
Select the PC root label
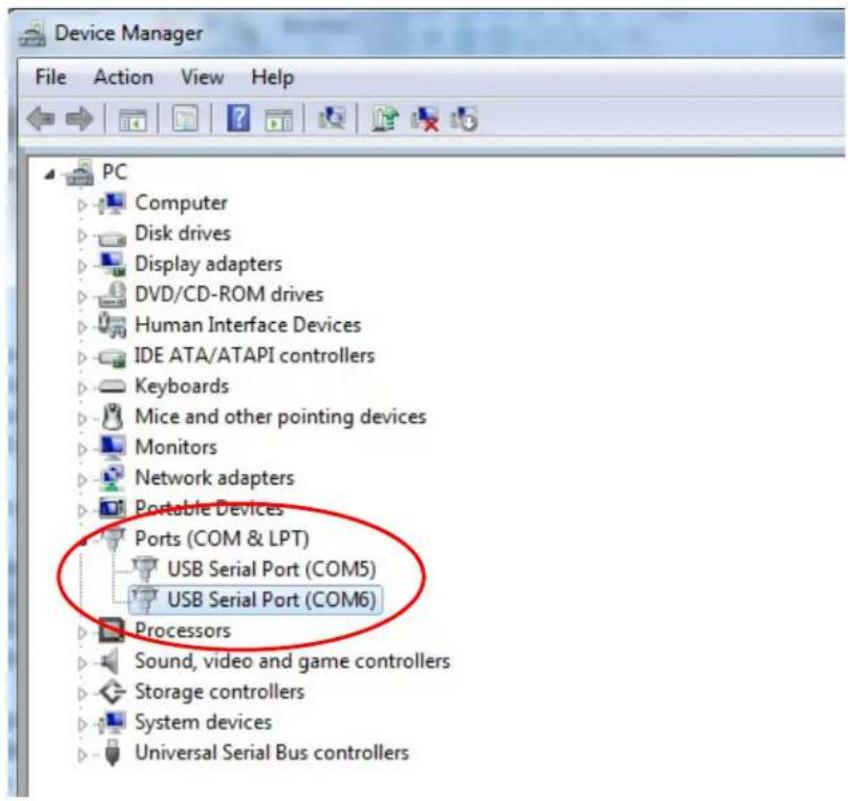point(115,172)
